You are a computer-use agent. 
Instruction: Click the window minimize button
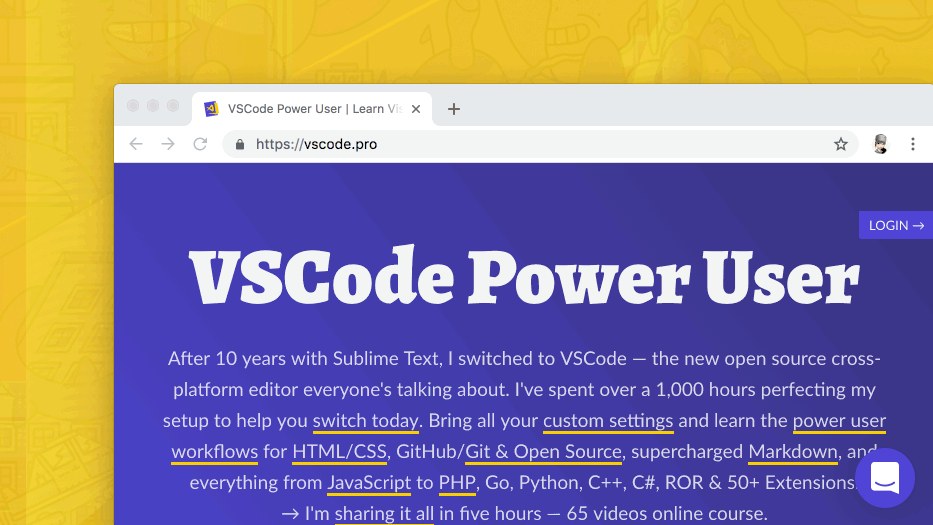[153, 105]
